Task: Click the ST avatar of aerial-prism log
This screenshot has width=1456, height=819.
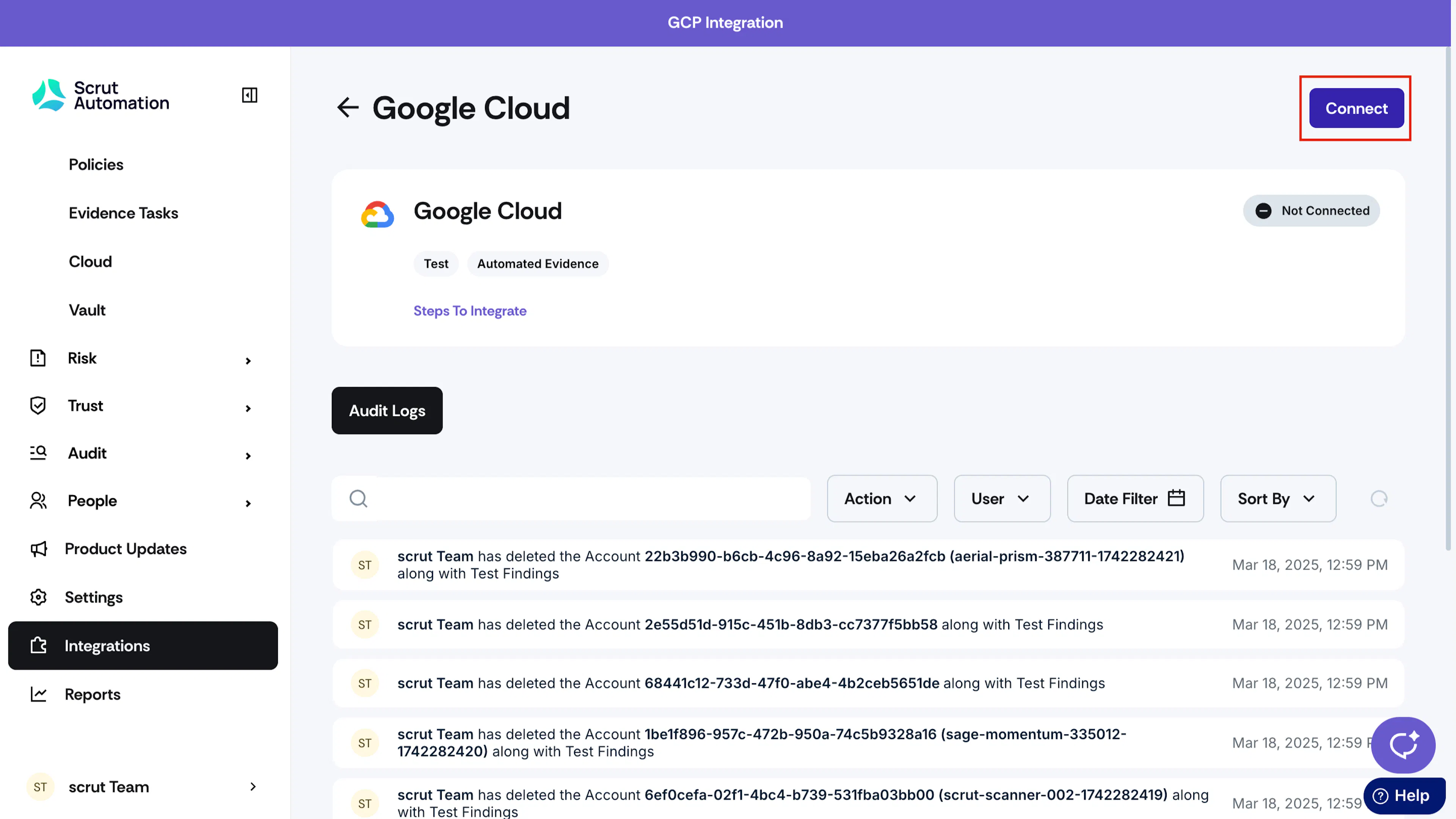Action: coord(364,565)
